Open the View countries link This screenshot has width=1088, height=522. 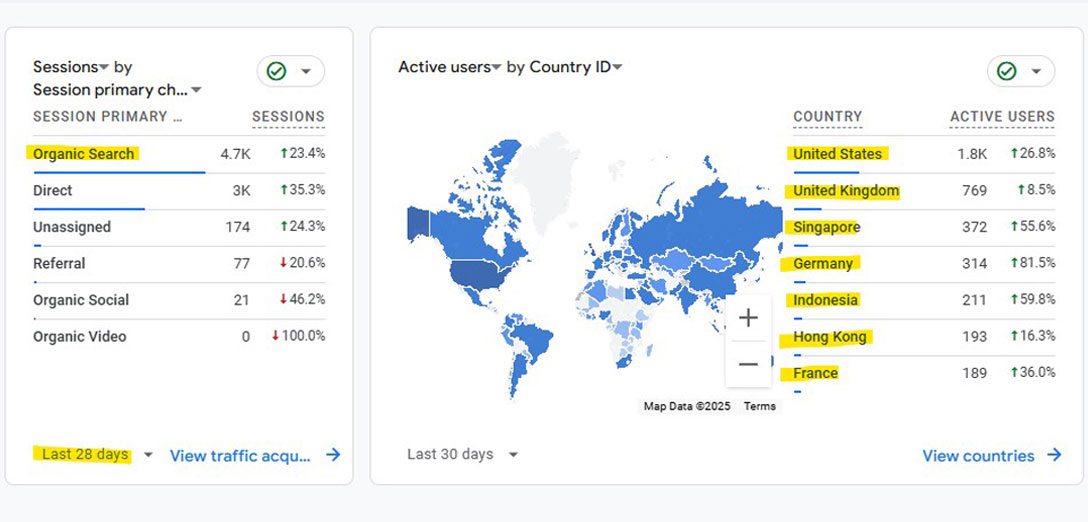point(978,456)
